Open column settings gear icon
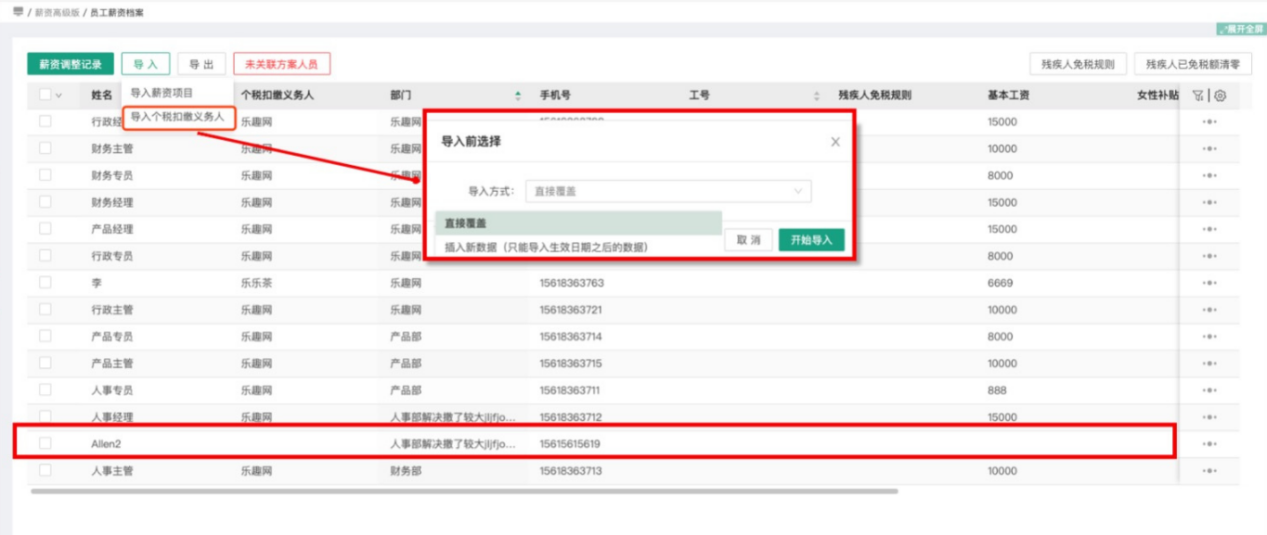The width and height of the screenshot is (1267, 535). tap(1220, 96)
